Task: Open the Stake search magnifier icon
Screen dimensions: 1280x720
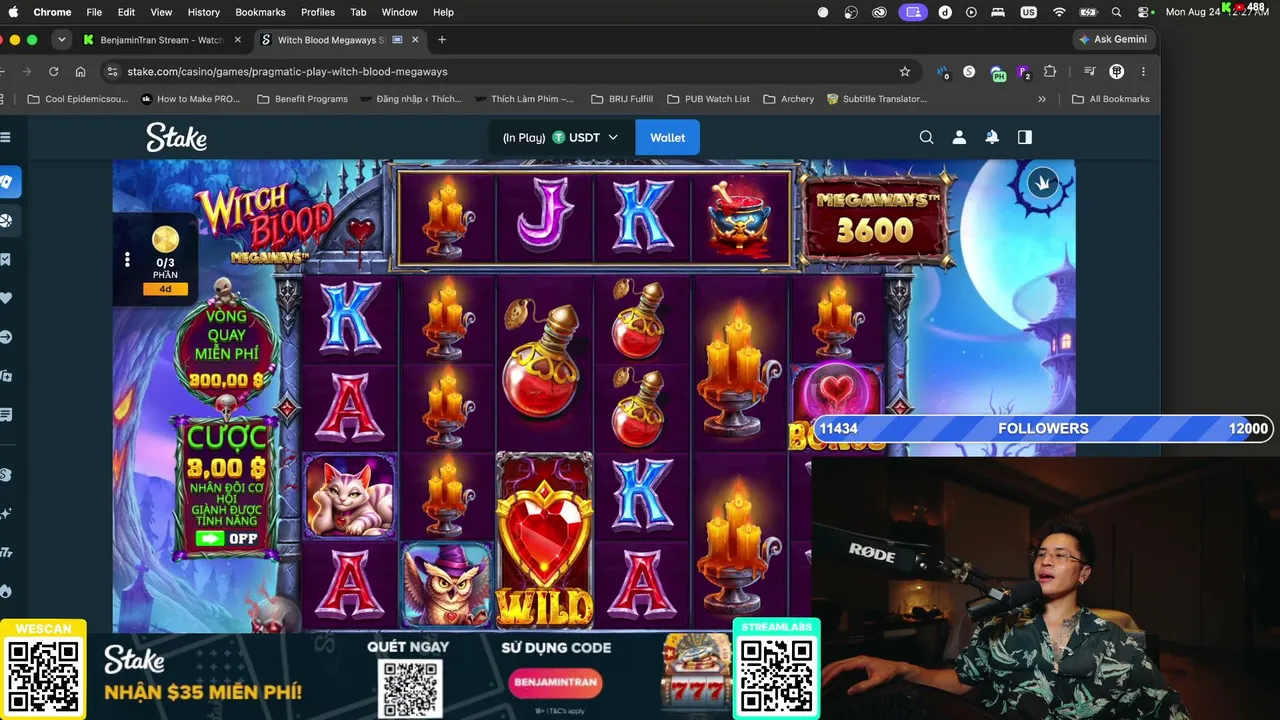Action: point(926,137)
